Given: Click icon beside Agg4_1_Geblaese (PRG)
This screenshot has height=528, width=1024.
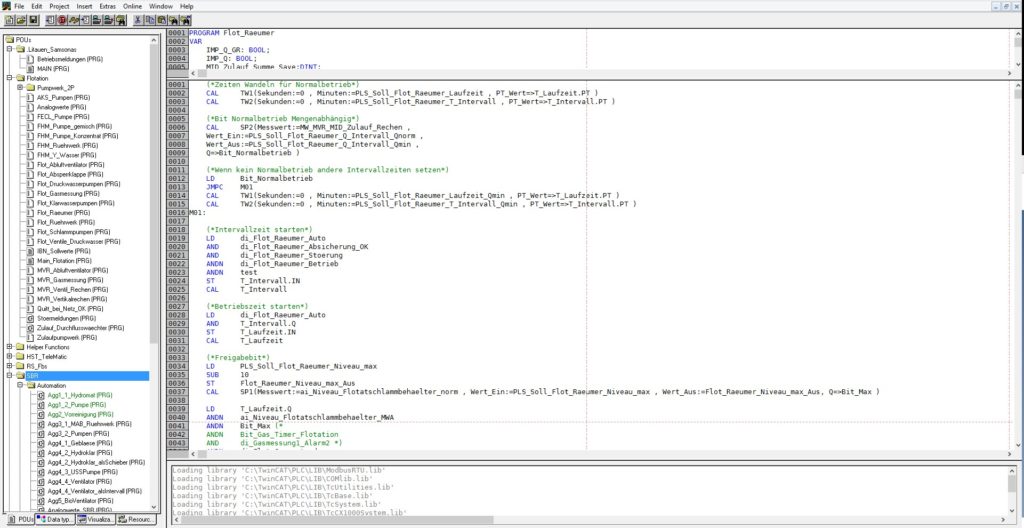Looking at the screenshot, I should point(40,443).
